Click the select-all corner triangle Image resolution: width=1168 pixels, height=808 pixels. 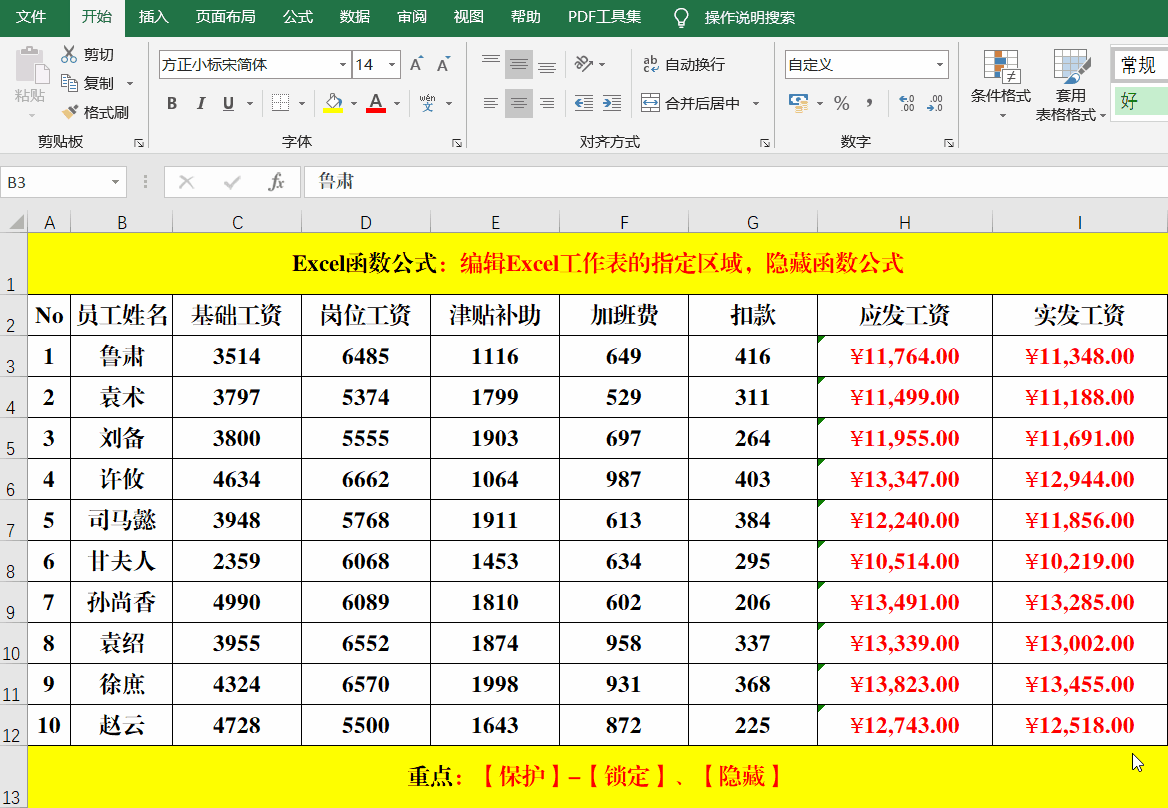(15, 222)
